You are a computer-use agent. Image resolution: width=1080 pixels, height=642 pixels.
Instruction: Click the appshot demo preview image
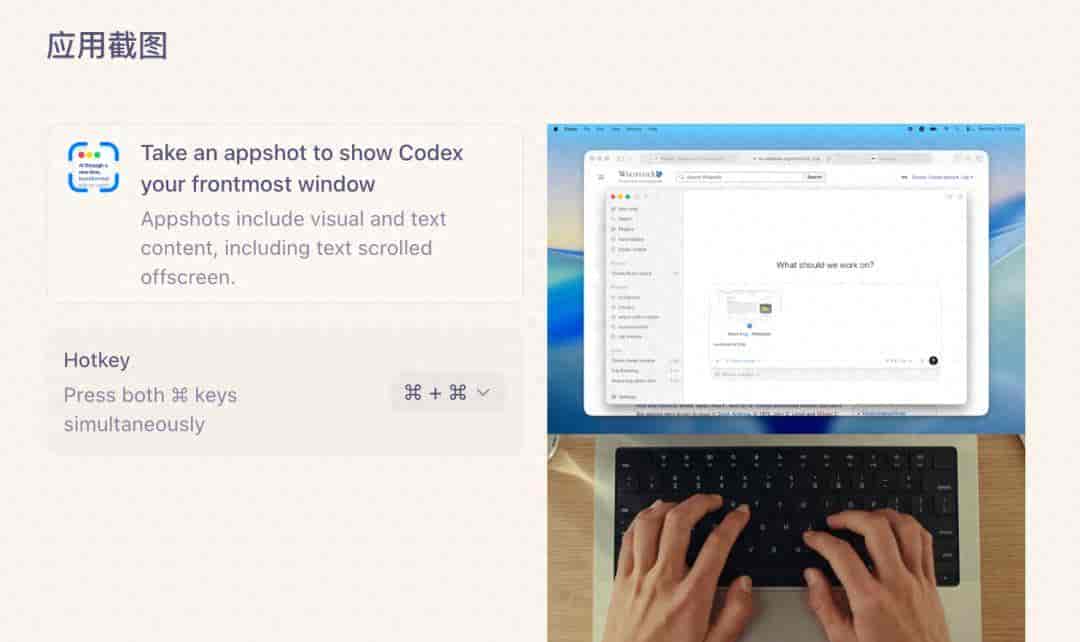(786, 382)
